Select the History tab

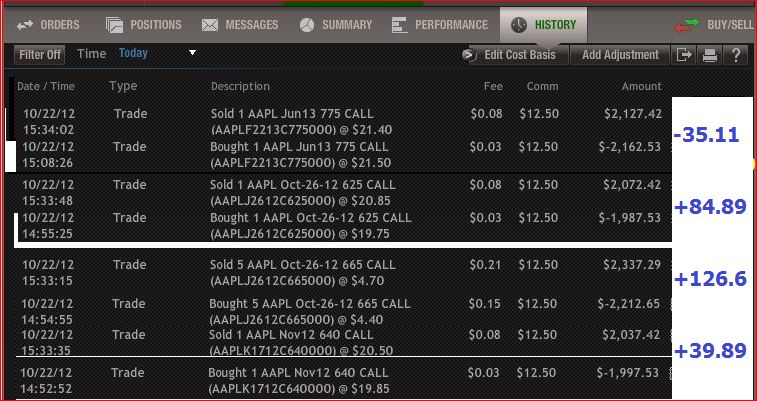[x=544, y=25]
